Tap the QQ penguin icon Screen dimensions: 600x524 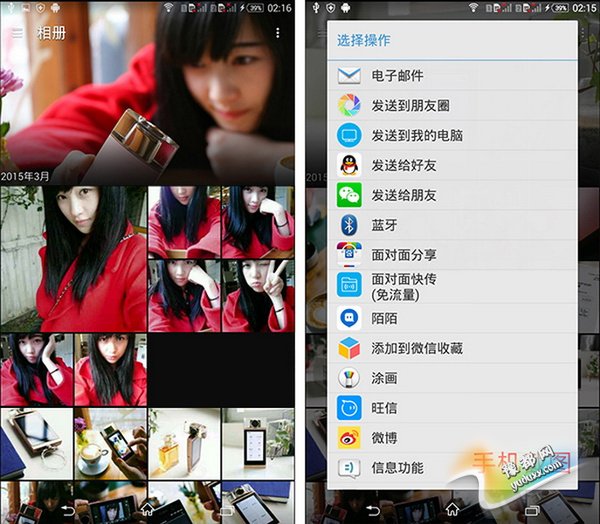349,165
